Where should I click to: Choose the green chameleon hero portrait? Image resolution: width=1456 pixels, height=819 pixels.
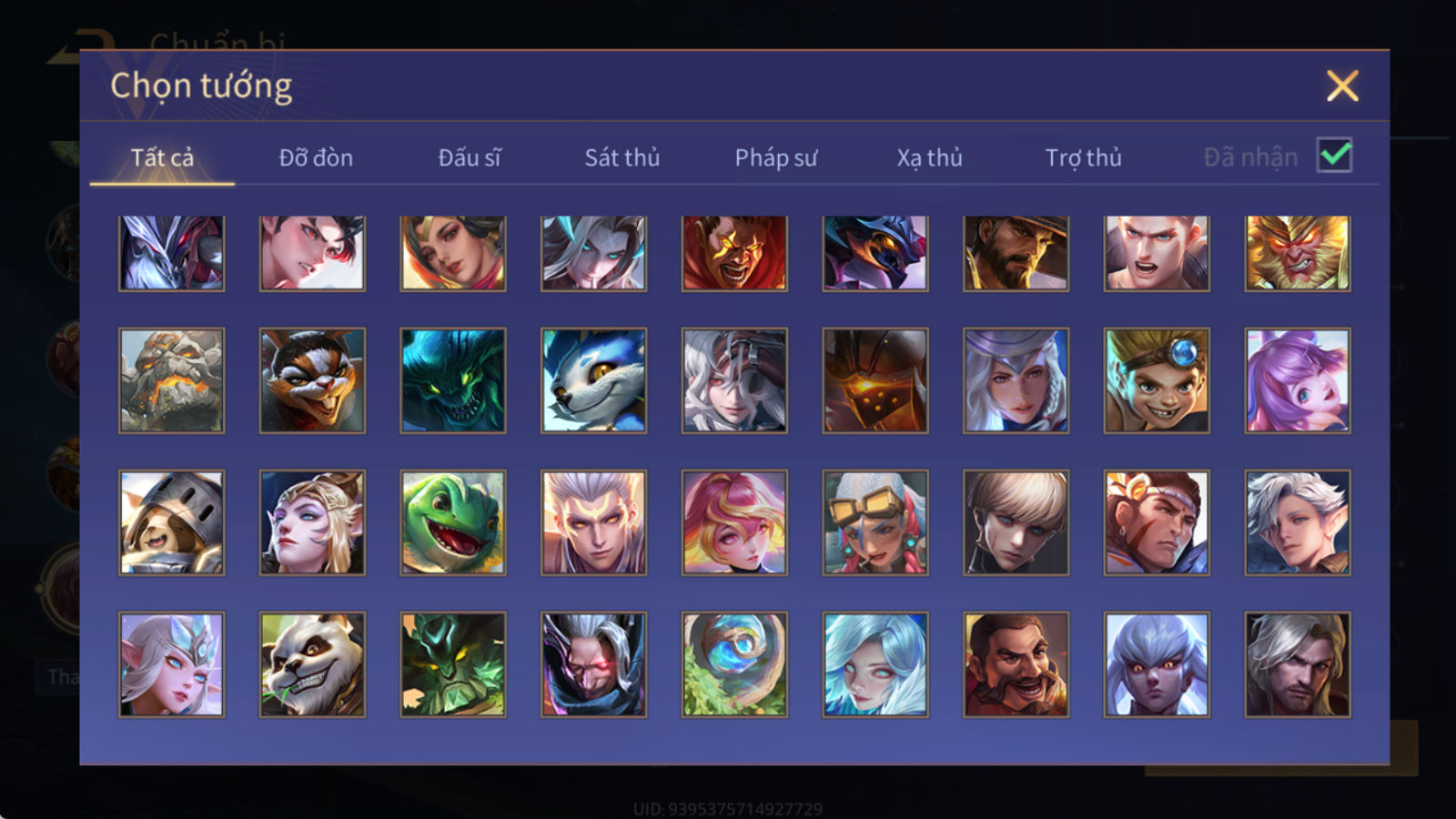453,522
